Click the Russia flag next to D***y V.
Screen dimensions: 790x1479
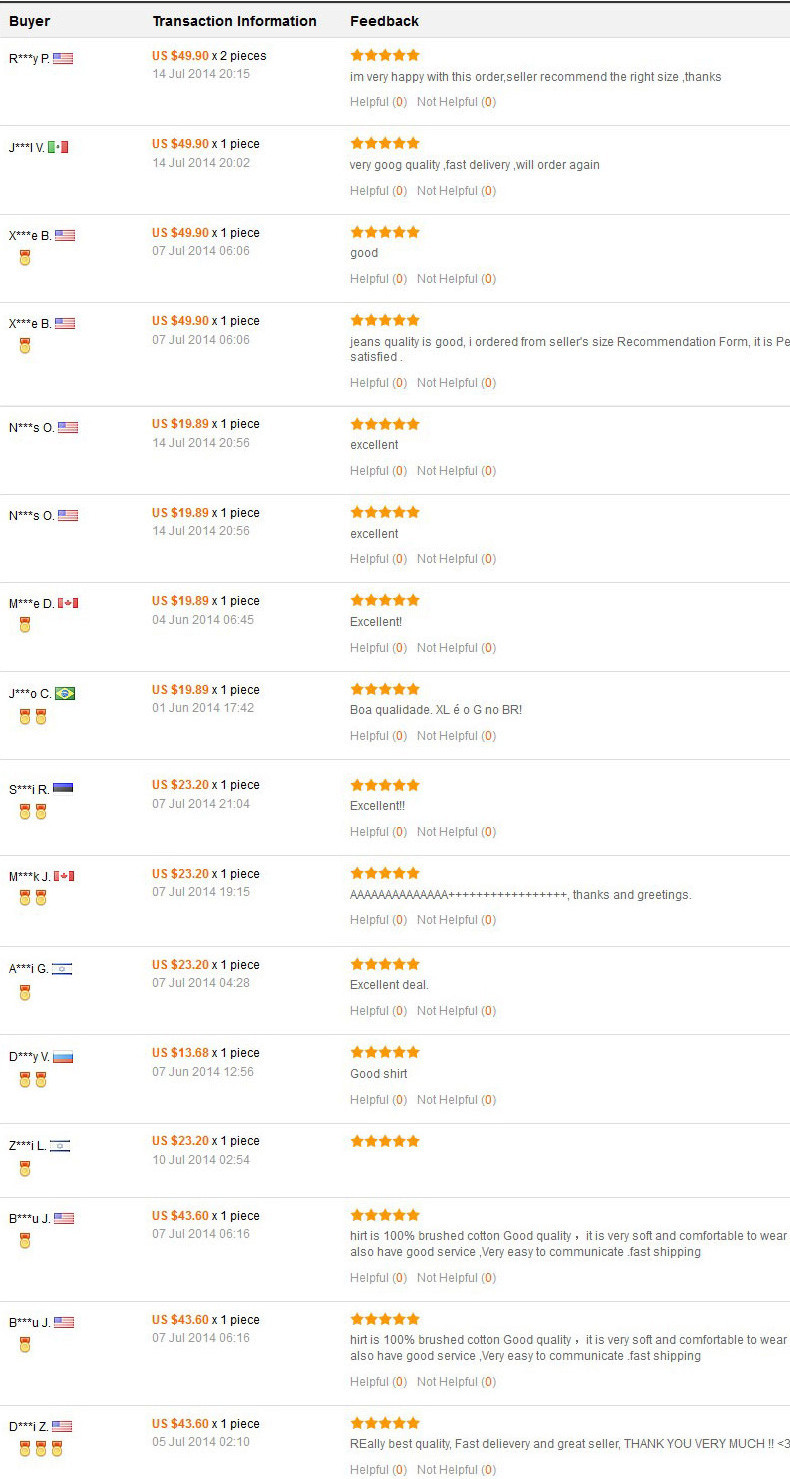coord(63,1057)
